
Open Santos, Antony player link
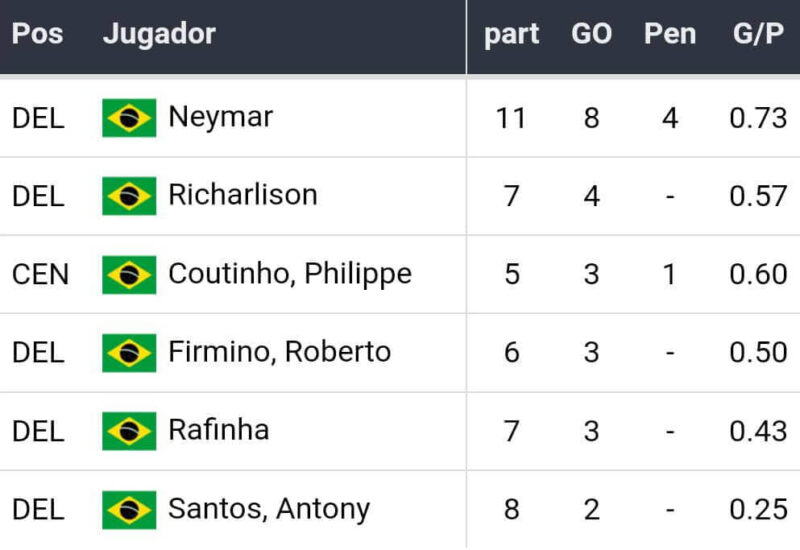[269, 509]
